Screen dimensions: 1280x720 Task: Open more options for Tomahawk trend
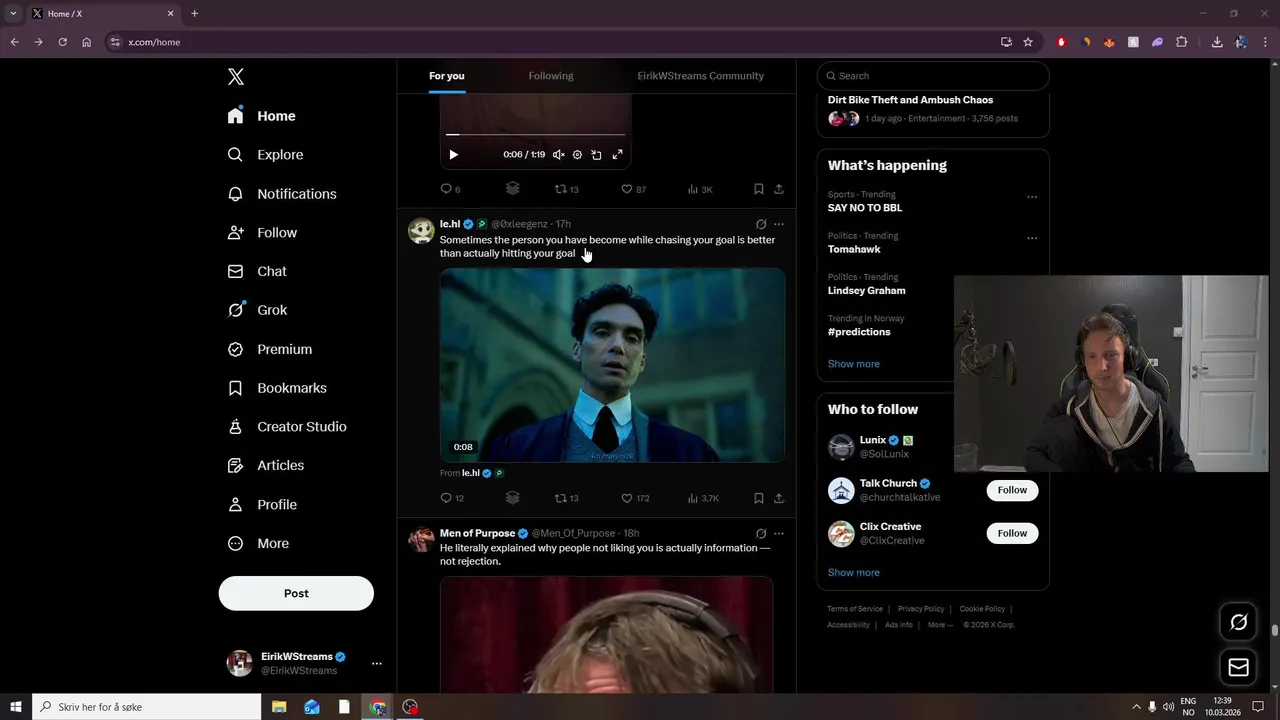click(x=1032, y=238)
